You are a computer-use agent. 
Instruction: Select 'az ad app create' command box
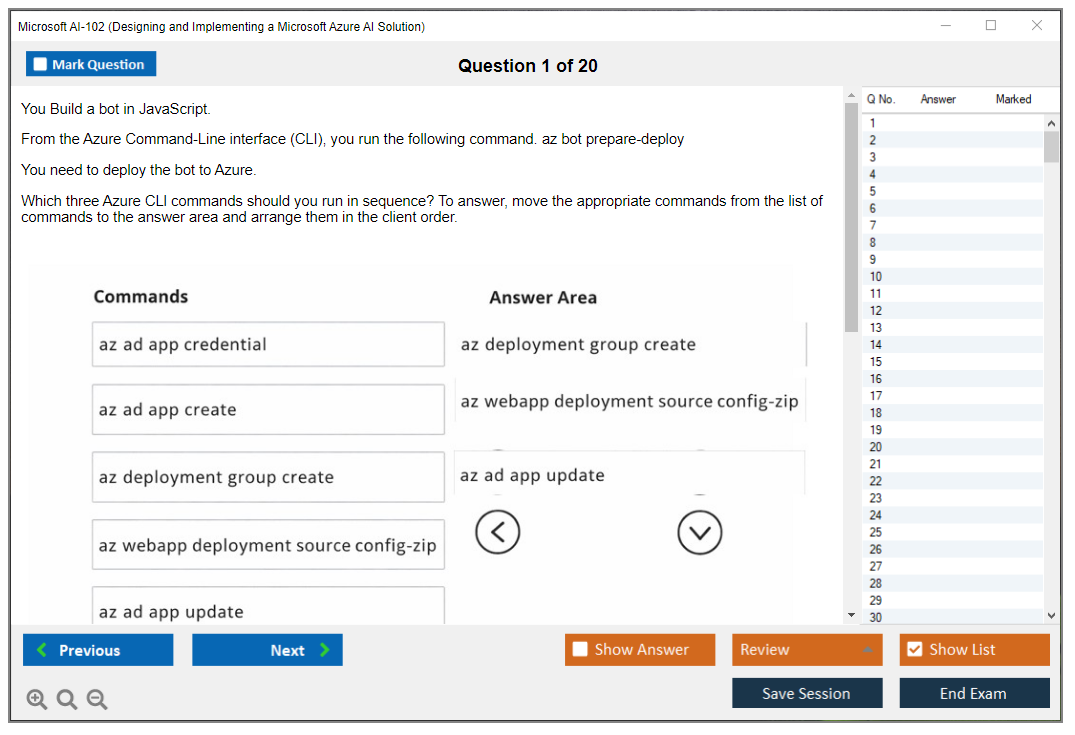pyautogui.click(x=268, y=410)
